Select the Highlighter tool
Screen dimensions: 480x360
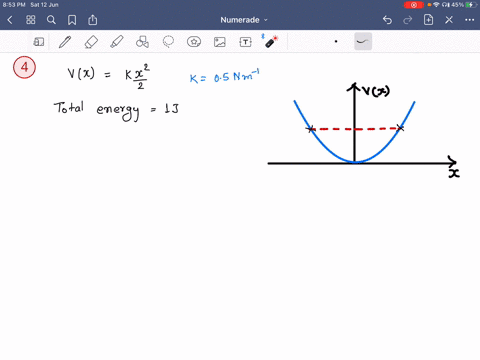[x=117, y=42]
